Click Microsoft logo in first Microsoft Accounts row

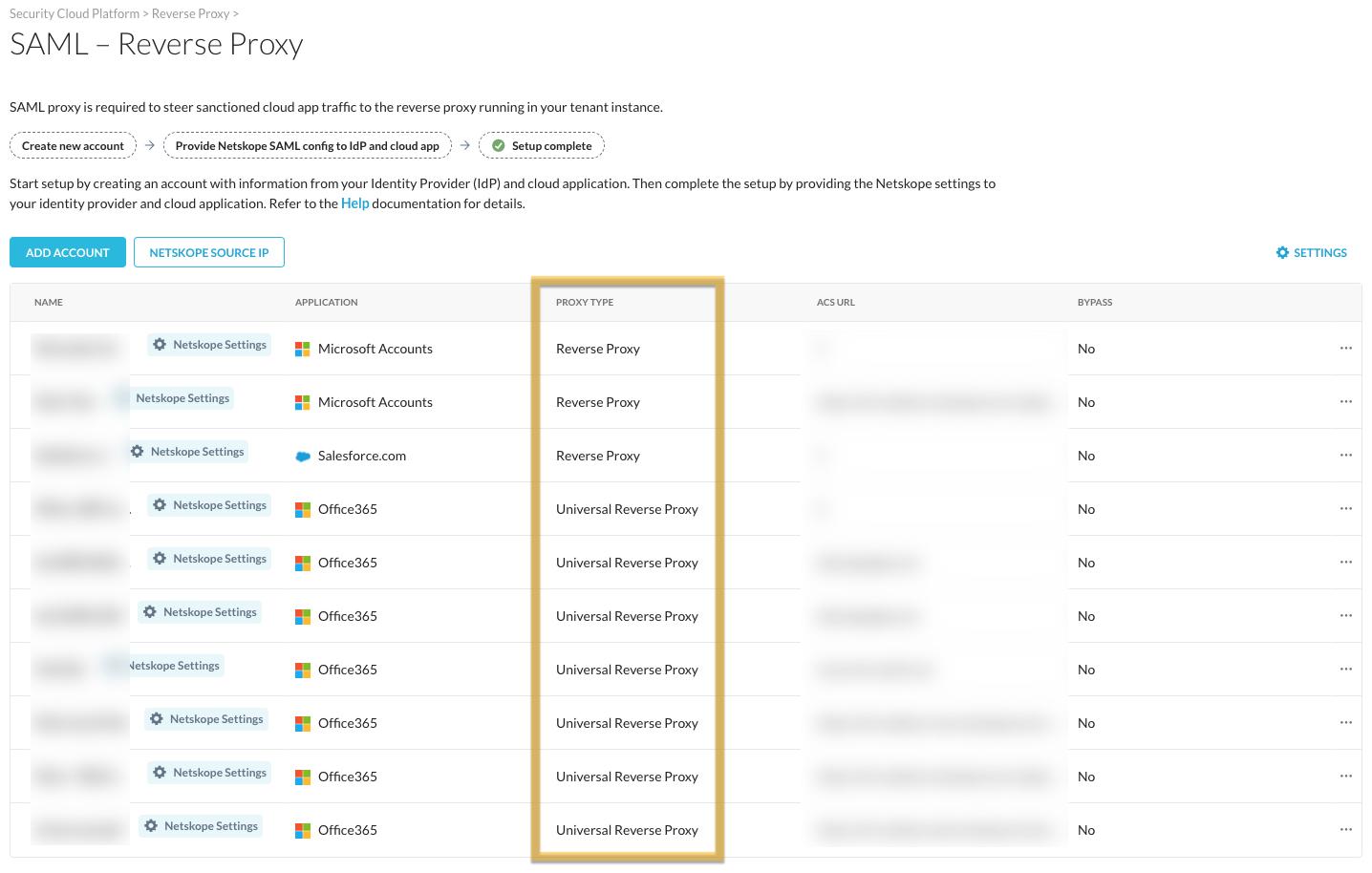coord(303,350)
